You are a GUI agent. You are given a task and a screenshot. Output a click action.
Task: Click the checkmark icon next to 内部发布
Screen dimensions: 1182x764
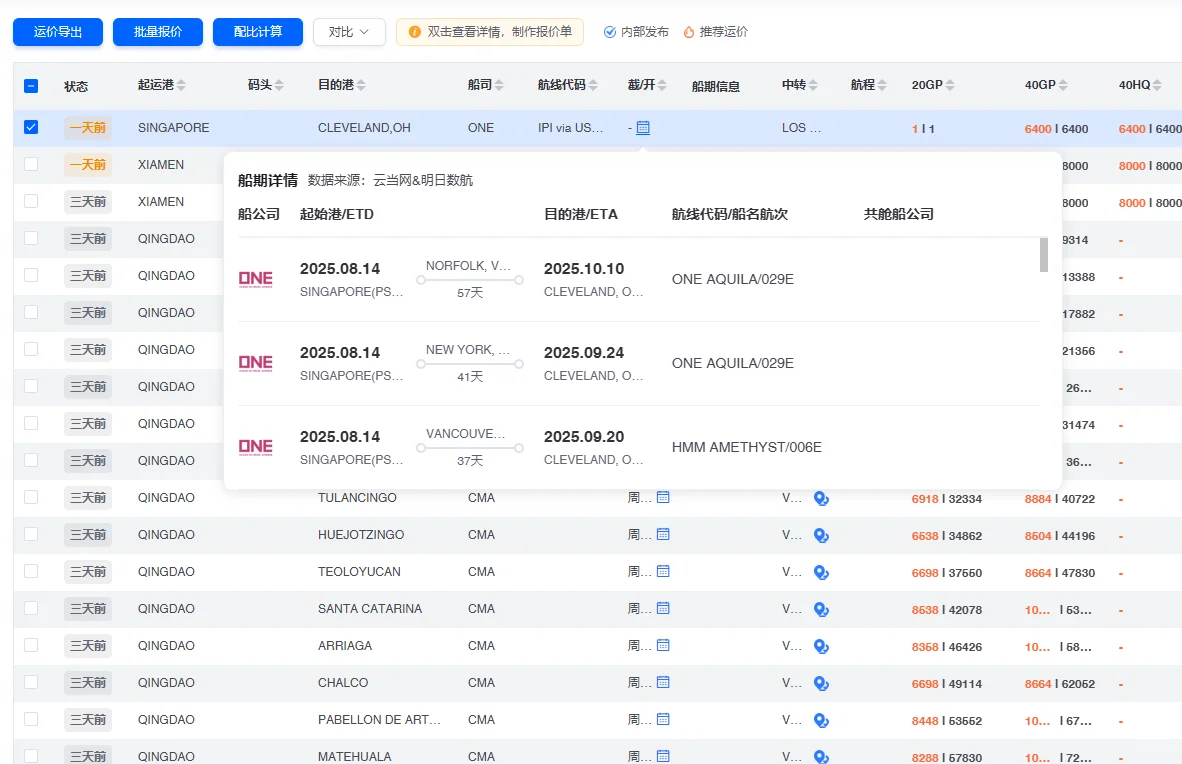608,31
